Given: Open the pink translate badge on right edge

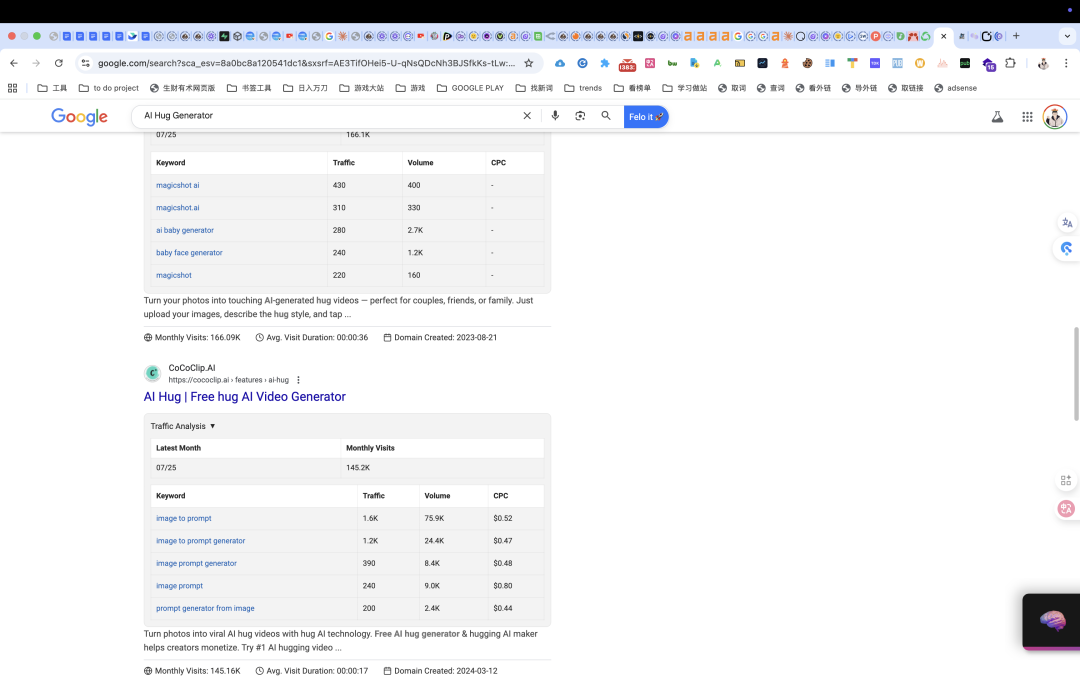Looking at the screenshot, I should coord(1066,509).
